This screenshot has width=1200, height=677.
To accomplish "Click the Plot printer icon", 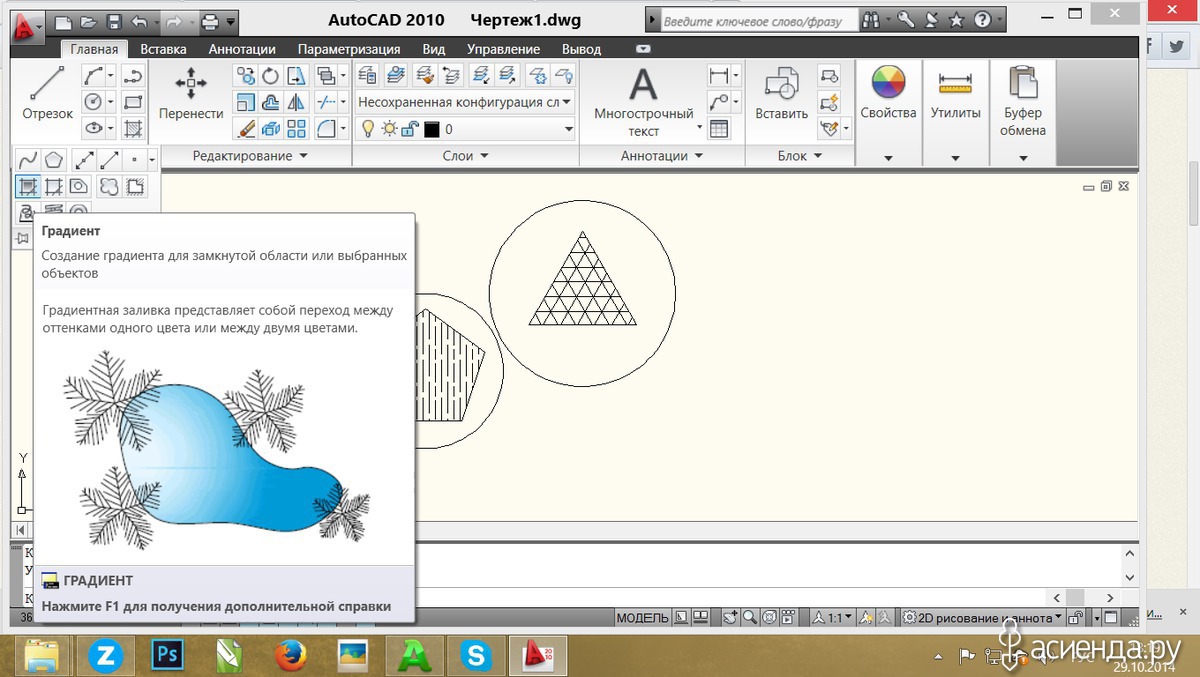I will 210,21.
